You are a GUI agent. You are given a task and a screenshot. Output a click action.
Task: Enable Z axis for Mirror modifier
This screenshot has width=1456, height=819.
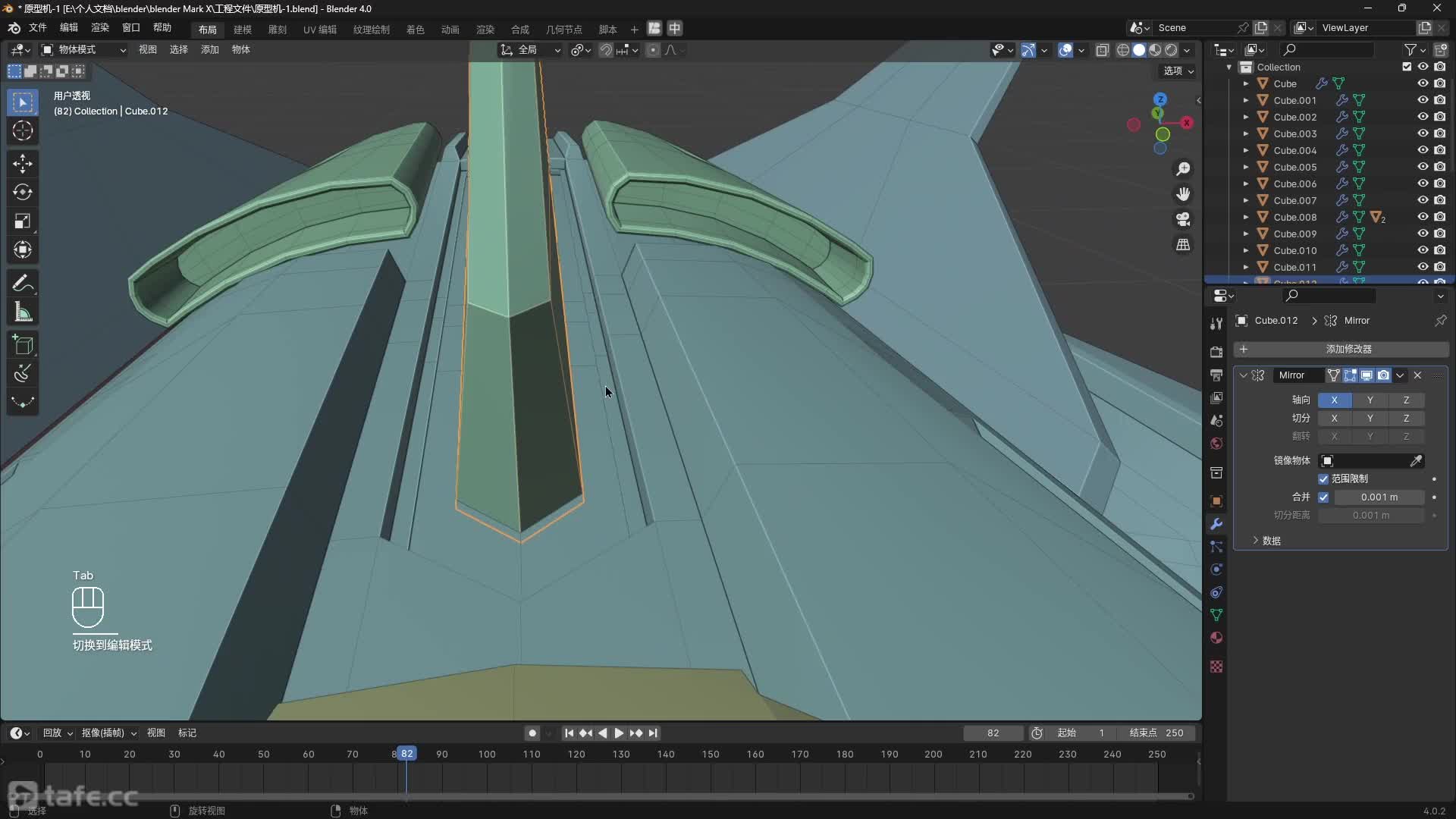1406,400
